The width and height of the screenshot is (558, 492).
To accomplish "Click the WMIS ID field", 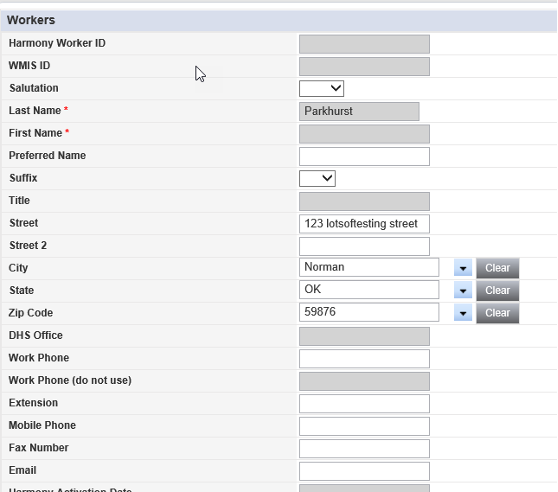I will (x=364, y=67).
